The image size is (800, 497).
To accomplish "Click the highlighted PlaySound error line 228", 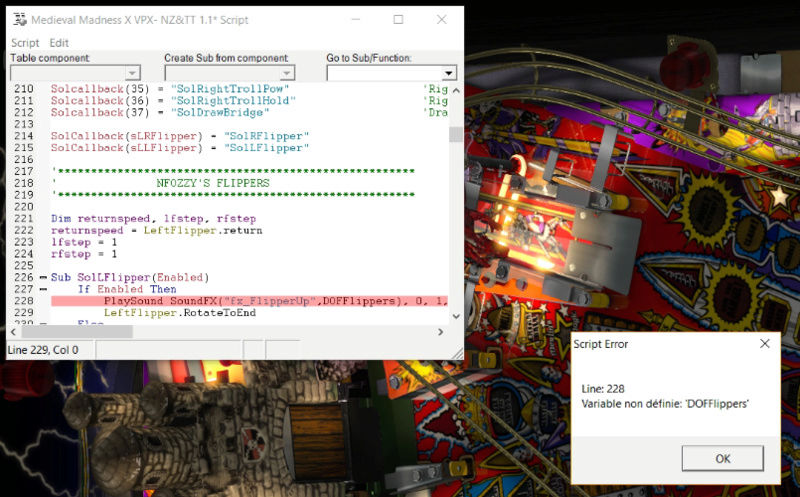I will pos(249,301).
